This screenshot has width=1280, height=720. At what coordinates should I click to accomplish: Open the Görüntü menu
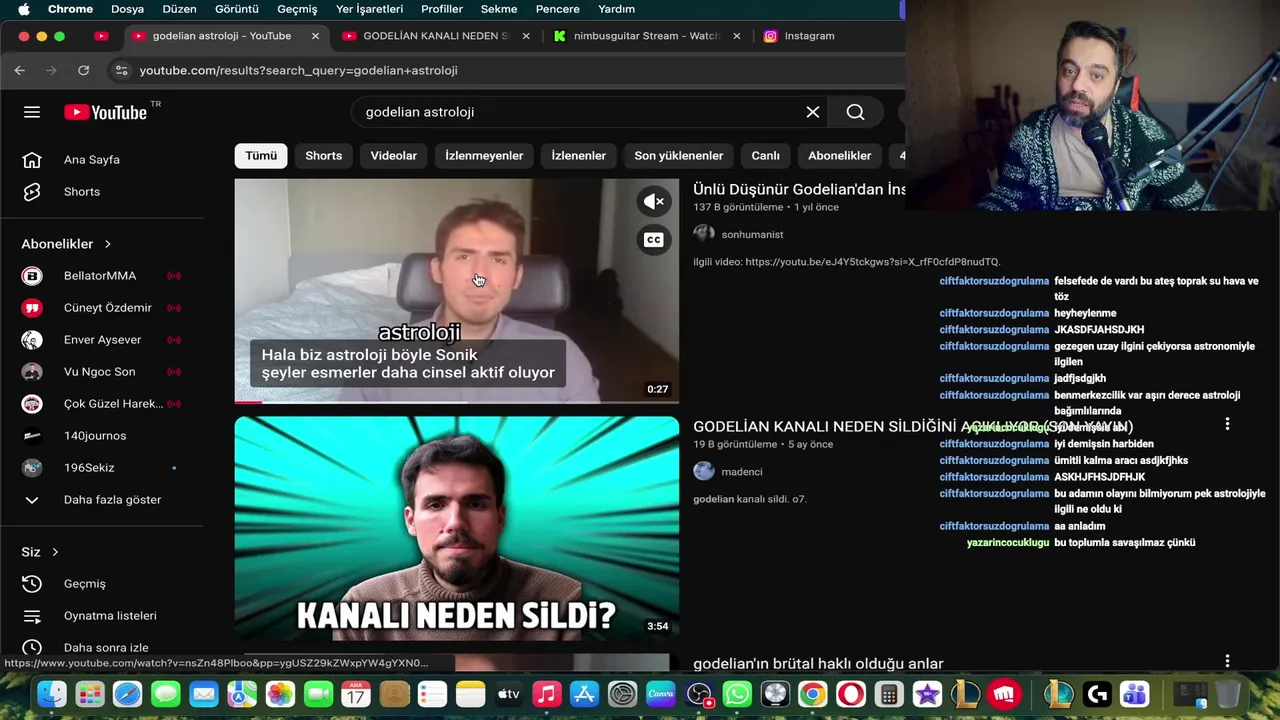[237, 9]
